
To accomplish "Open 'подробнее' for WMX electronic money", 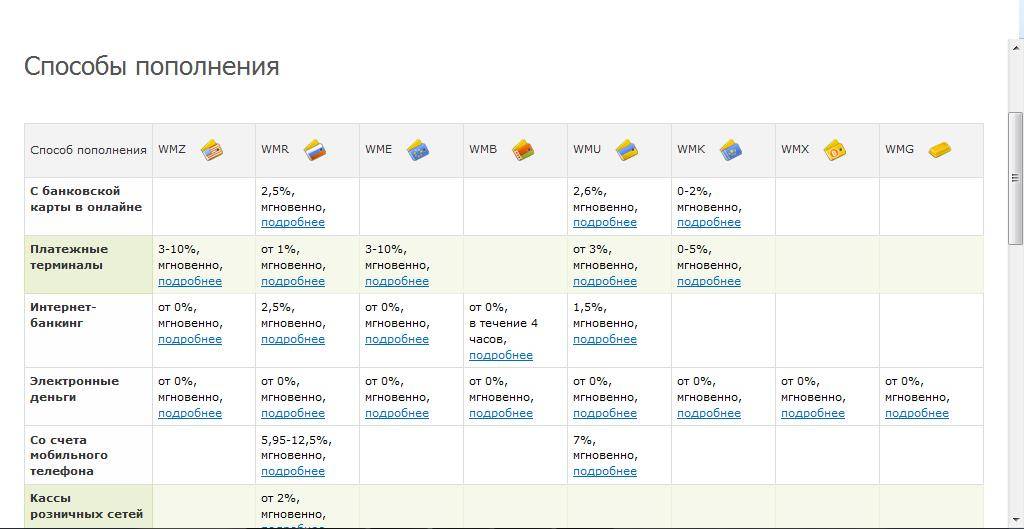I will pyautogui.click(x=813, y=413).
